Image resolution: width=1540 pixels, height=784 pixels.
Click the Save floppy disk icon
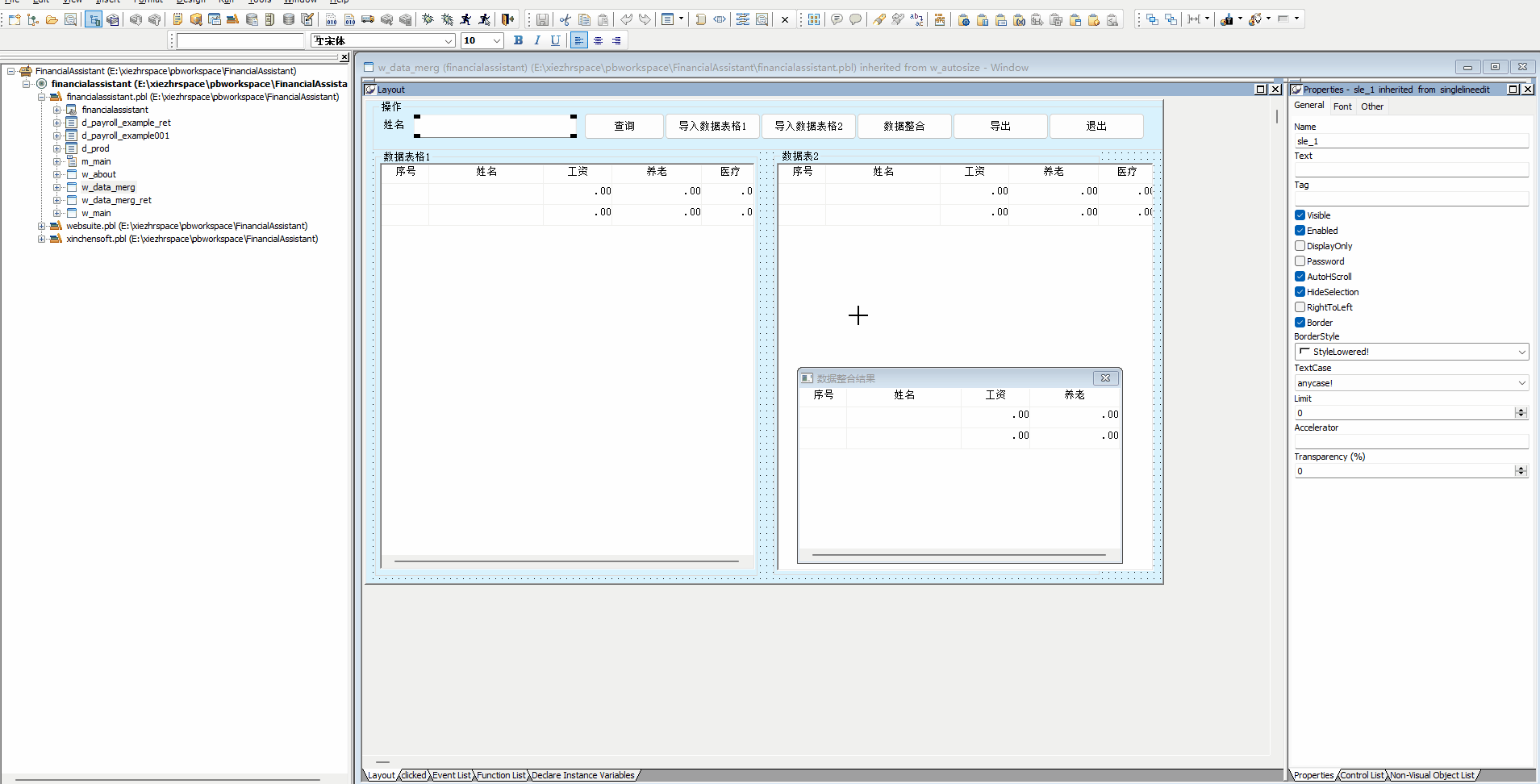click(542, 19)
